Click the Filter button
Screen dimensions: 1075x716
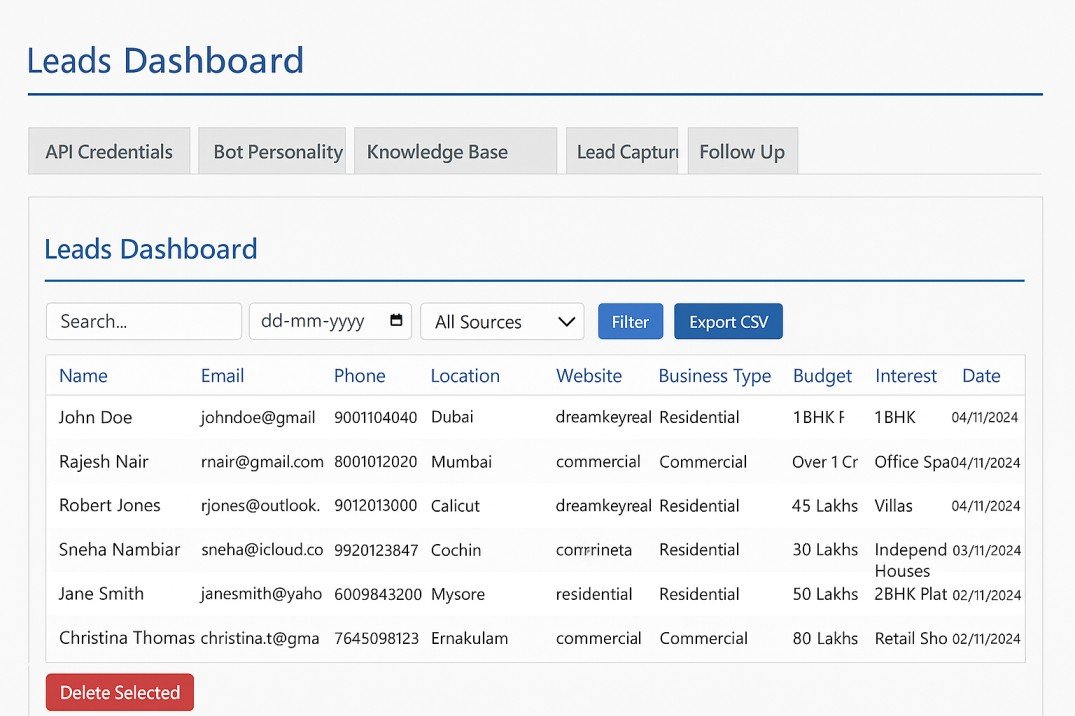tap(630, 322)
